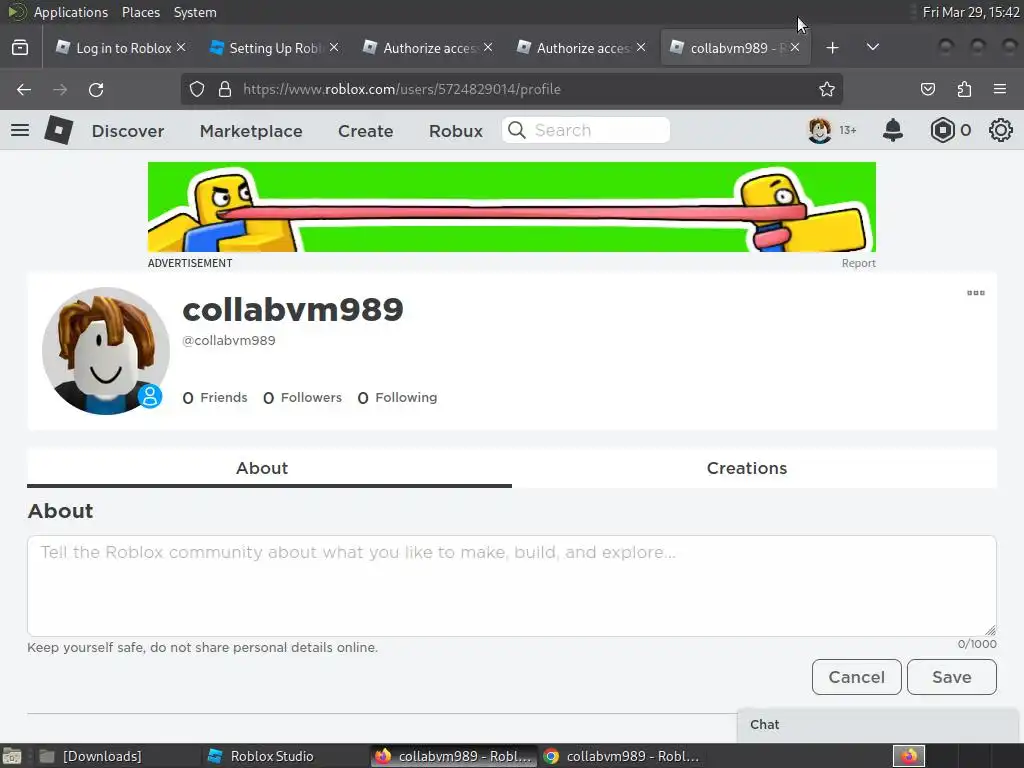Screen dimensions: 1024x768
Task: Click the search magnifier icon
Action: click(517, 130)
